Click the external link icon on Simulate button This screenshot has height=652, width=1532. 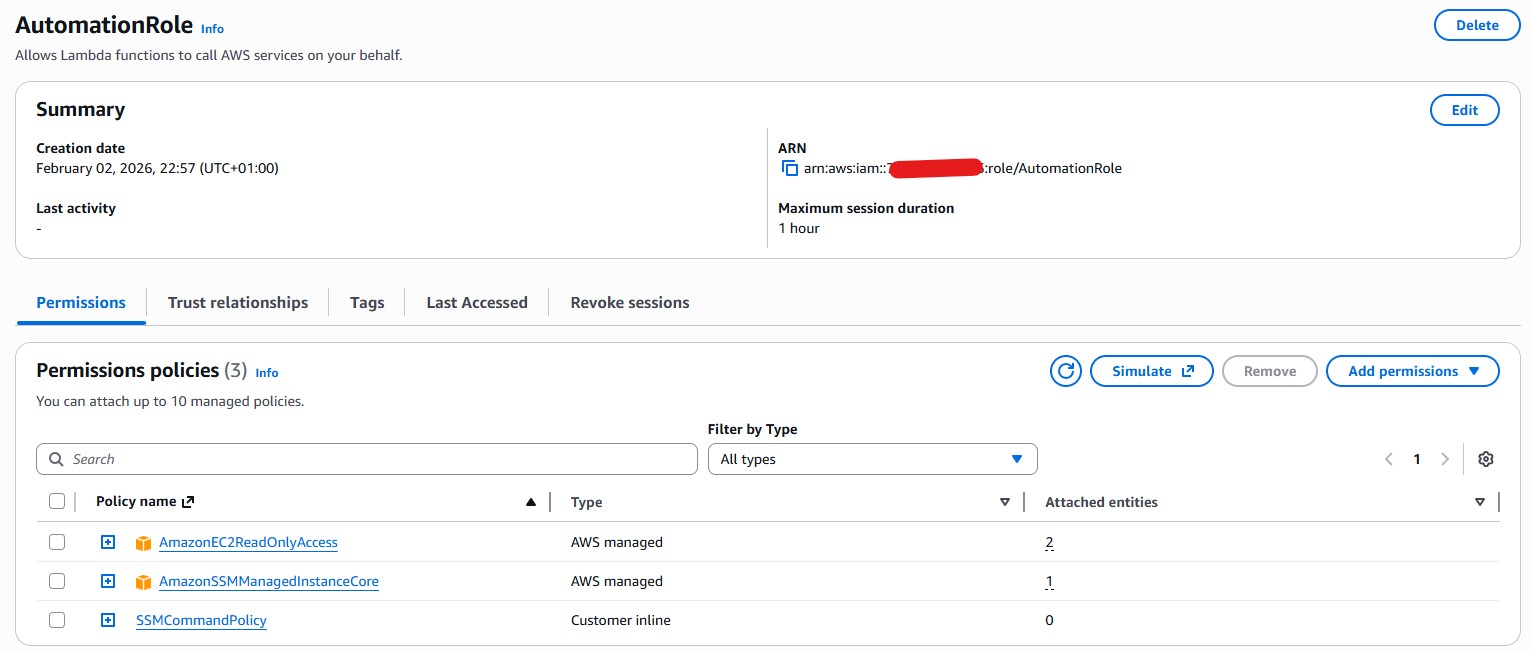[x=1186, y=370]
